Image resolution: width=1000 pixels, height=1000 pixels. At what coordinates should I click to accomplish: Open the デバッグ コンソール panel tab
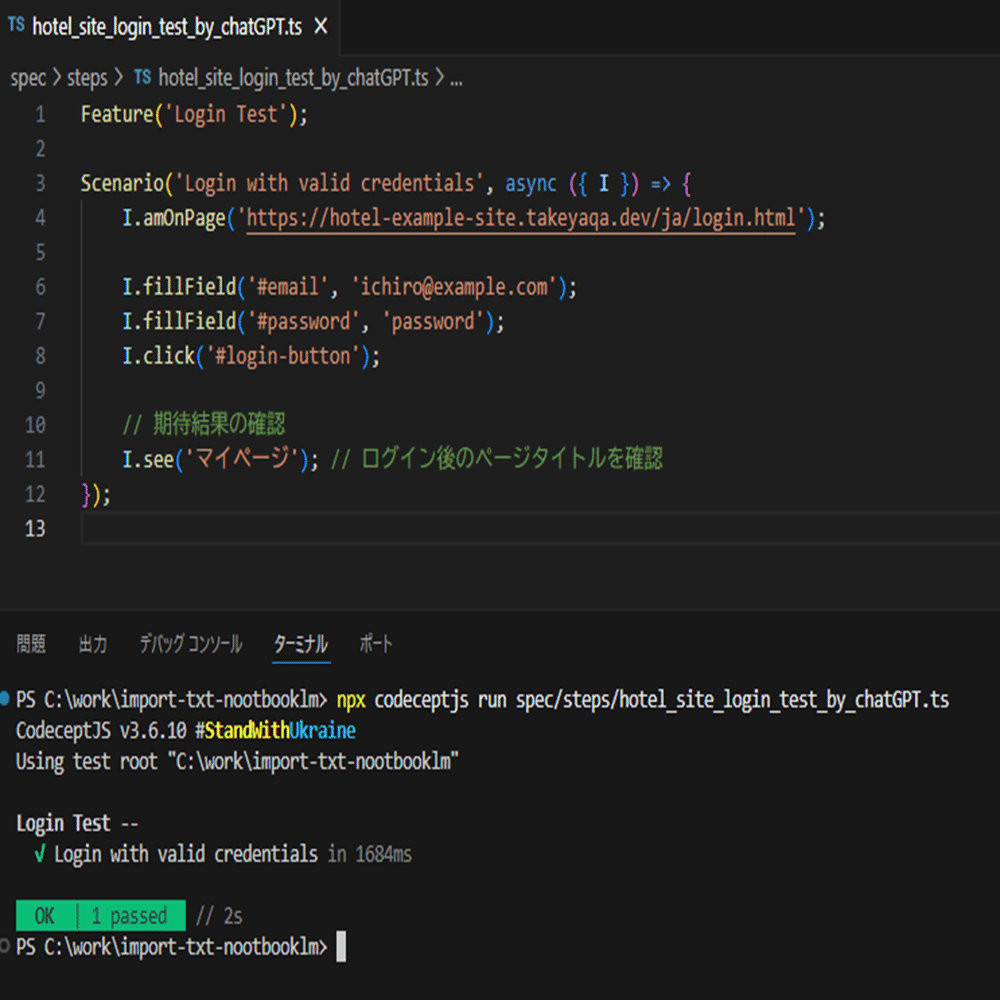pos(191,643)
